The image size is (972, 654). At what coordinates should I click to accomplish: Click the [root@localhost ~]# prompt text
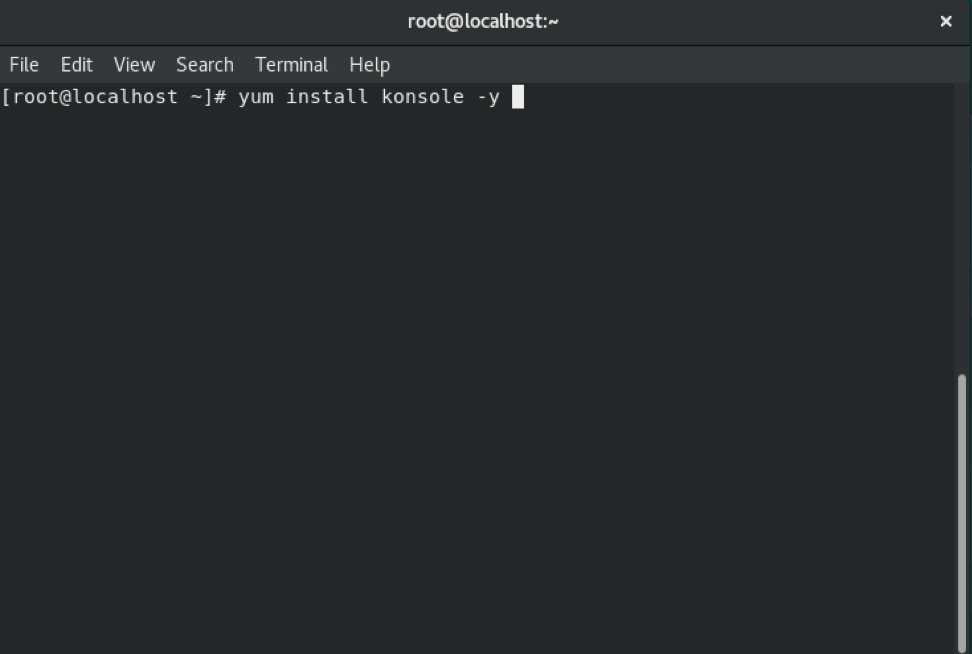116,97
